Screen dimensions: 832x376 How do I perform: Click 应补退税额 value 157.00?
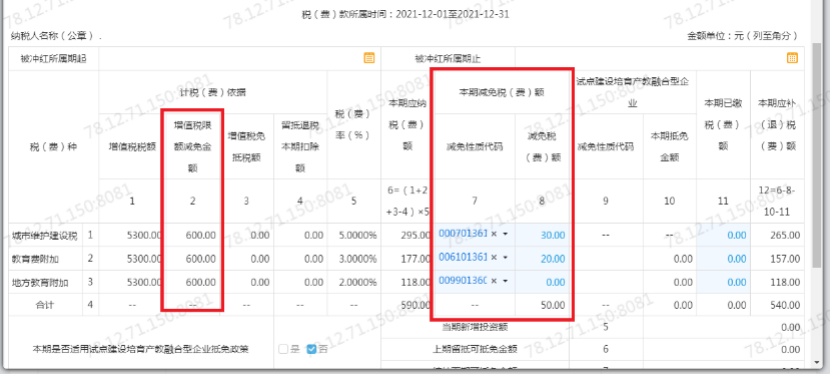(785, 258)
